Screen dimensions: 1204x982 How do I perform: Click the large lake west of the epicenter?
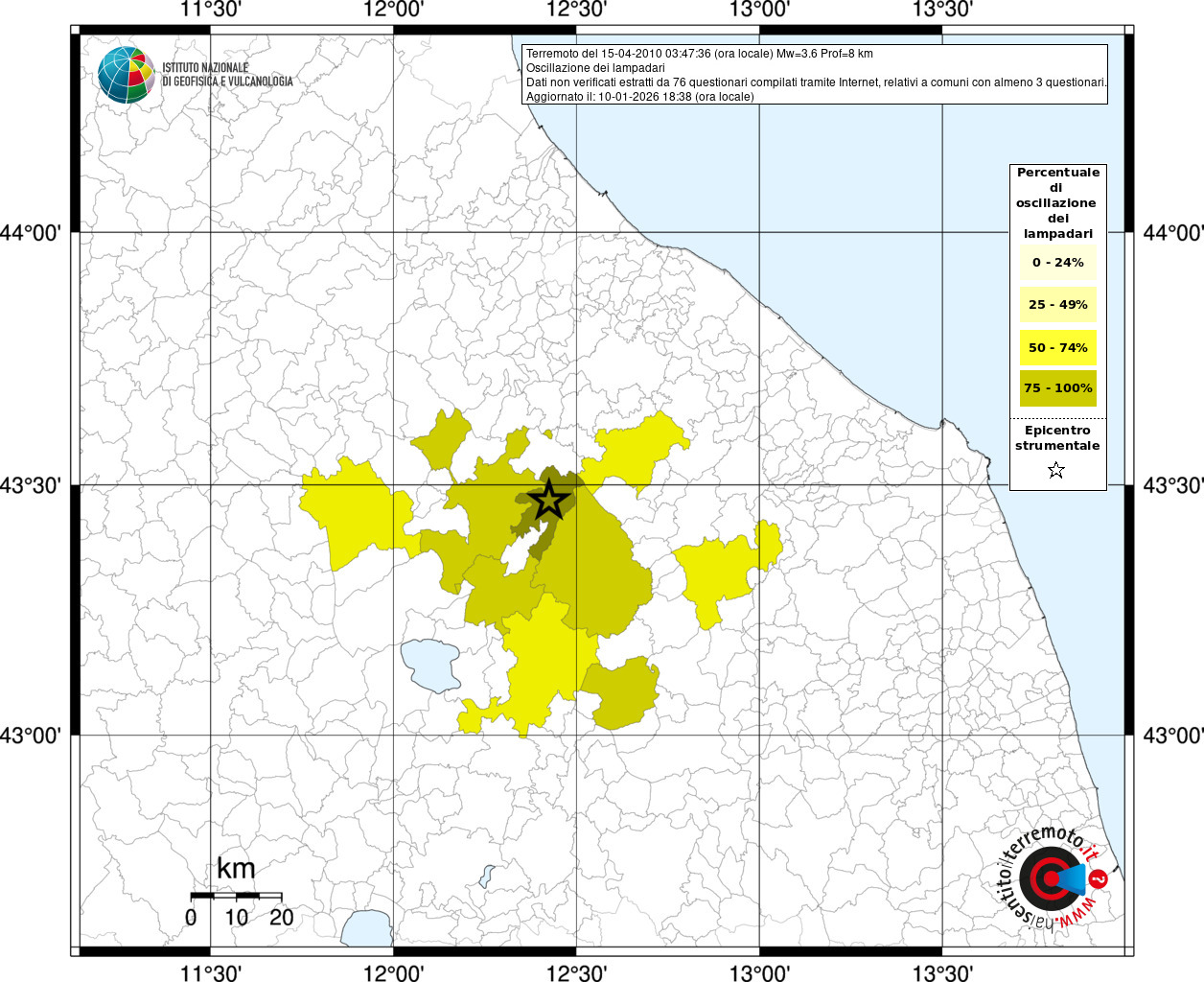(429, 665)
